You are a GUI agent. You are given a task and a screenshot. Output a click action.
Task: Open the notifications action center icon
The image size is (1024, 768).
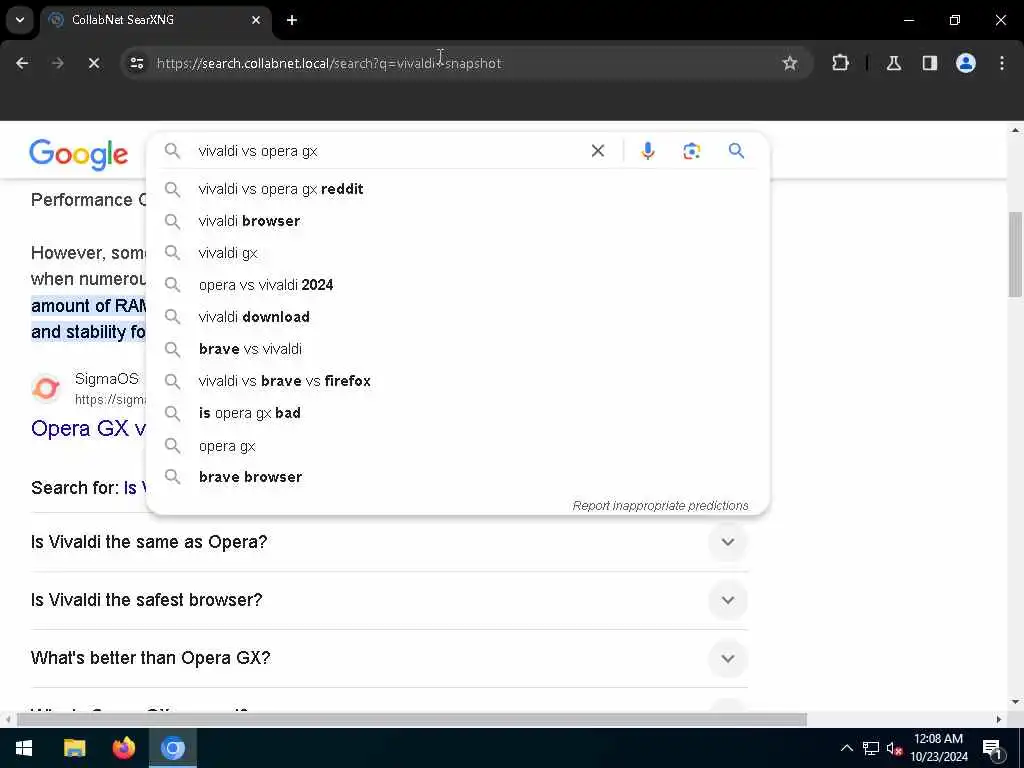[x=993, y=748]
